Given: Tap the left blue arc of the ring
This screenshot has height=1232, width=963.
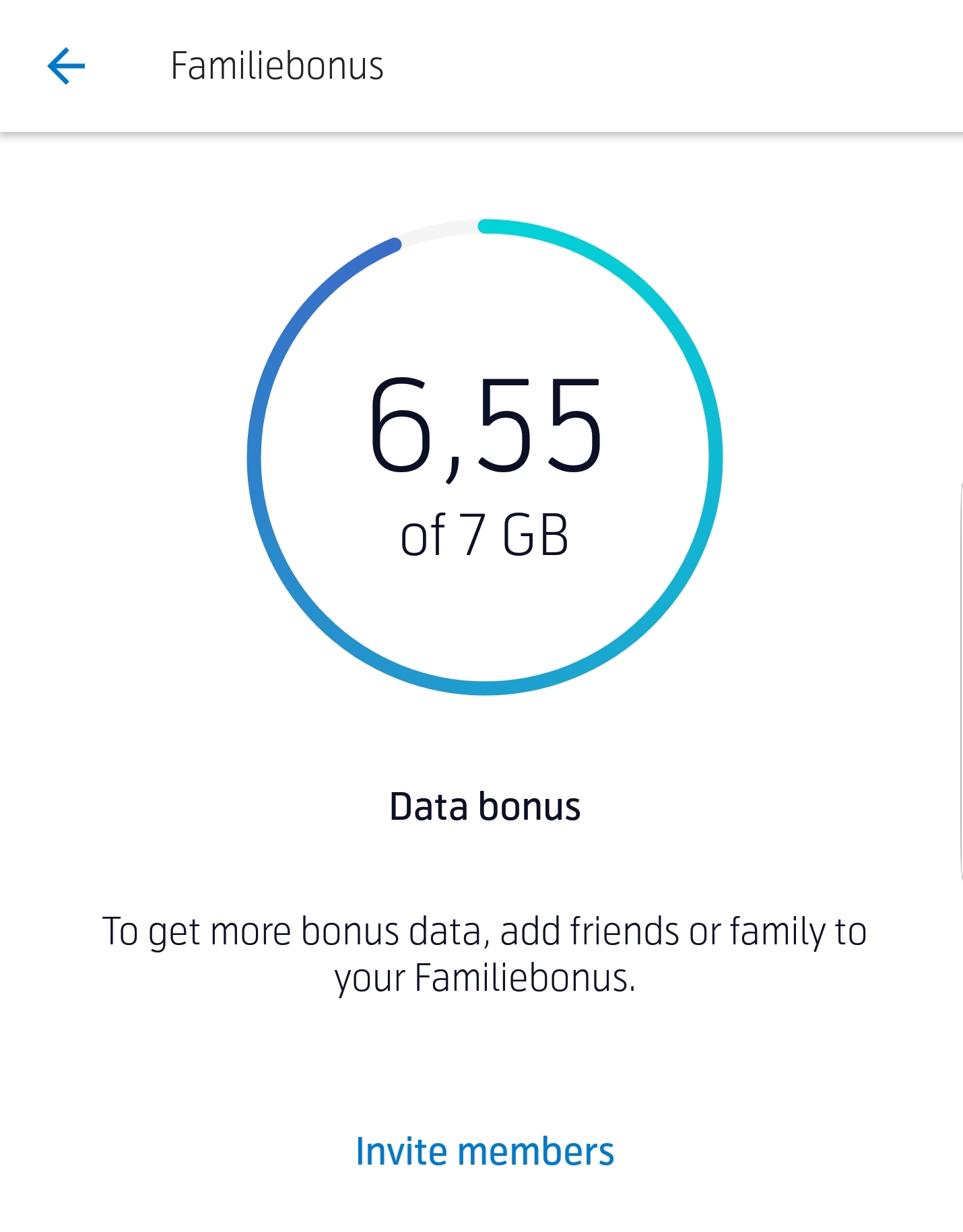Looking at the screenshot, I should [x=255, y=457].
